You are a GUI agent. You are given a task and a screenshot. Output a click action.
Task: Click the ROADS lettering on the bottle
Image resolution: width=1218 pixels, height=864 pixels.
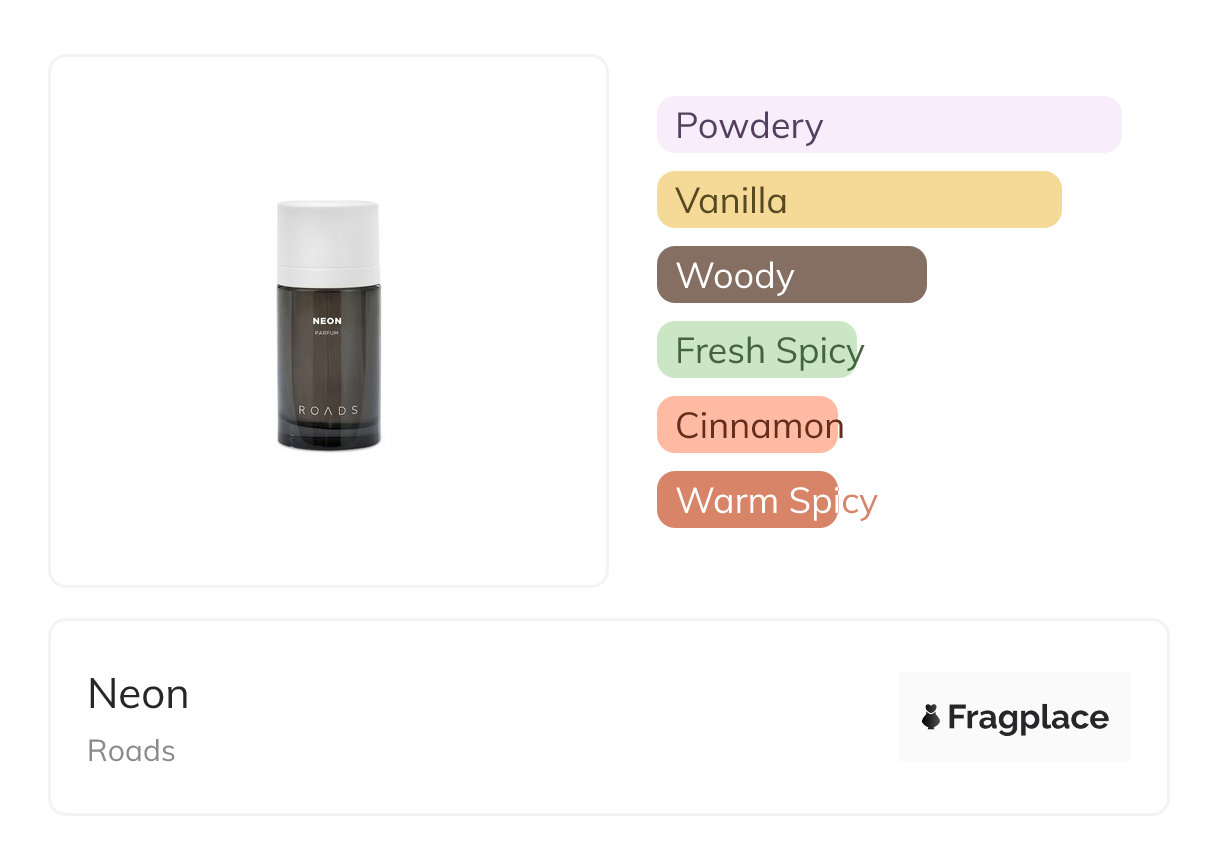coord(328,410)
